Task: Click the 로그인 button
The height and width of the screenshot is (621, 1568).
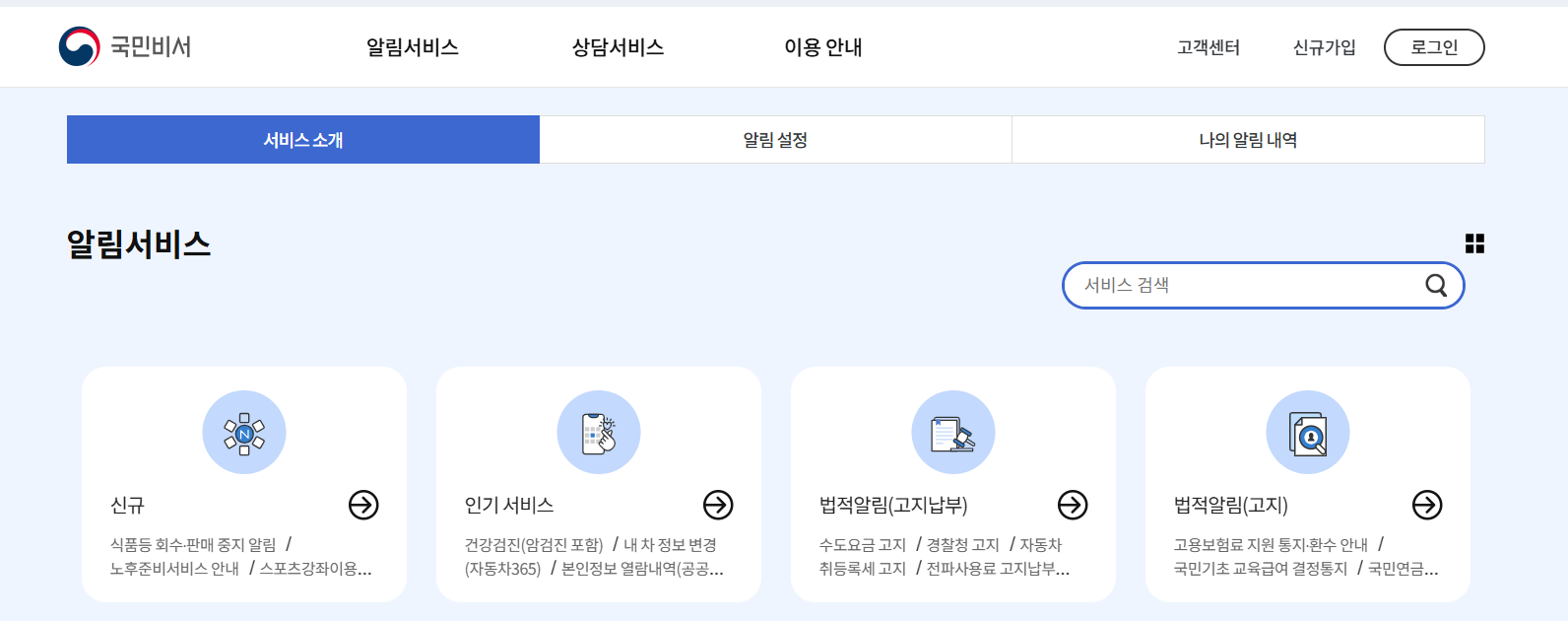Action: (x=1434, y=47)
